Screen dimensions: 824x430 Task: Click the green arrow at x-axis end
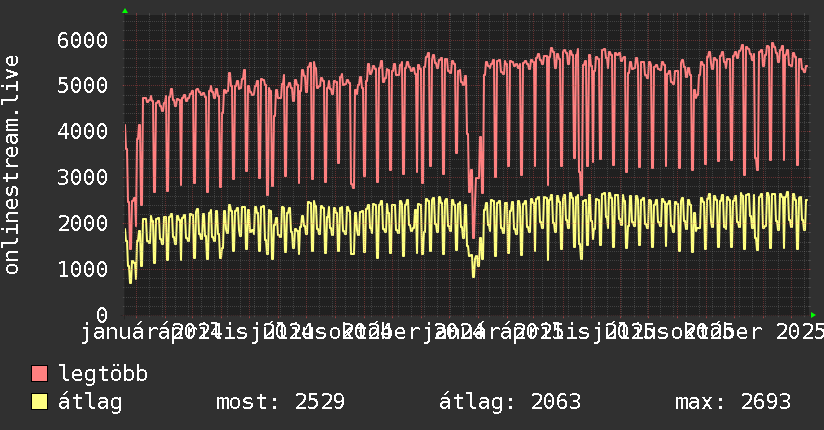(813, 315)
